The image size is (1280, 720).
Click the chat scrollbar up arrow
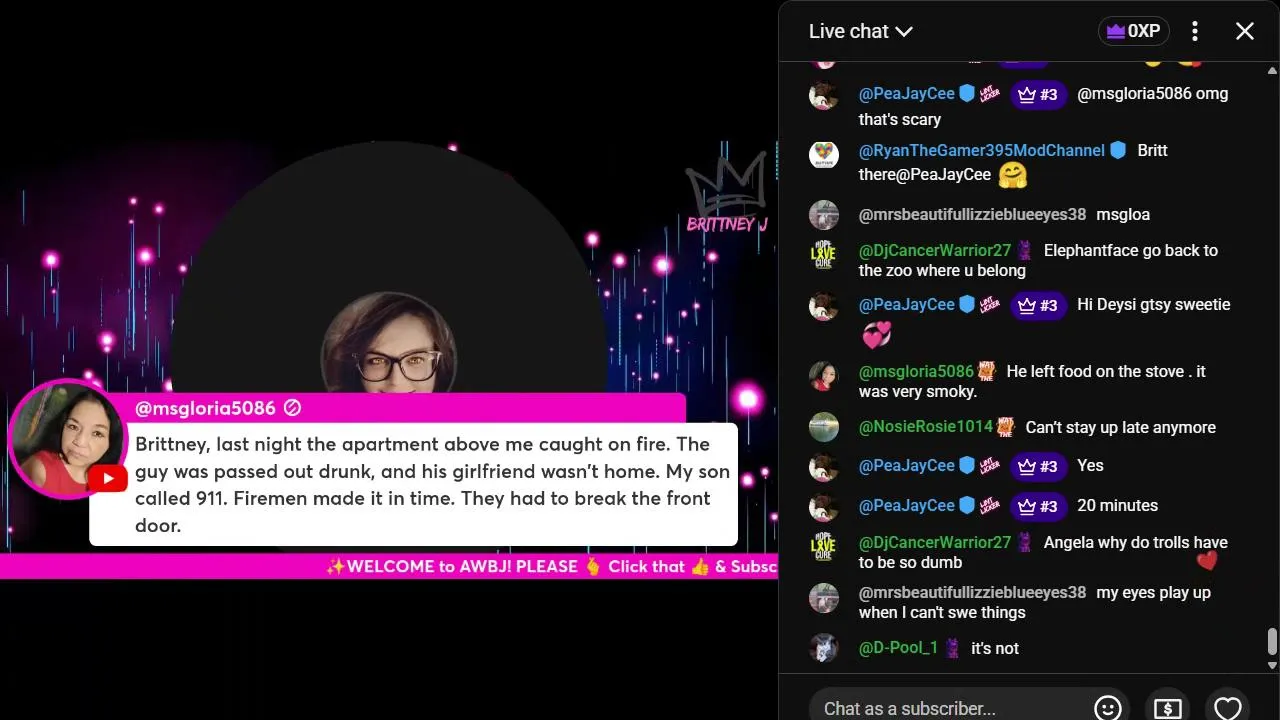click(1272, 70)
